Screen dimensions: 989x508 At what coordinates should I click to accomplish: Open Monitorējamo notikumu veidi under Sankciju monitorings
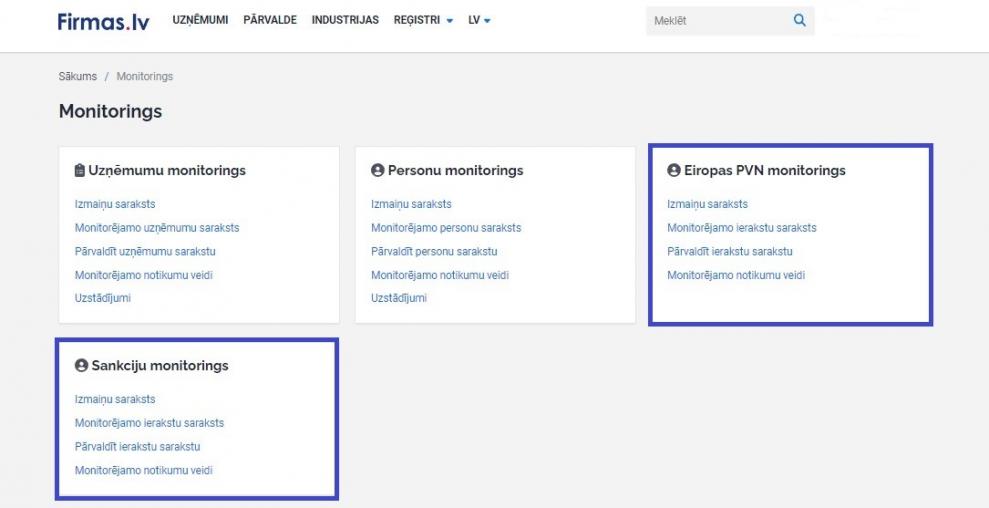(x=144, y=470)
